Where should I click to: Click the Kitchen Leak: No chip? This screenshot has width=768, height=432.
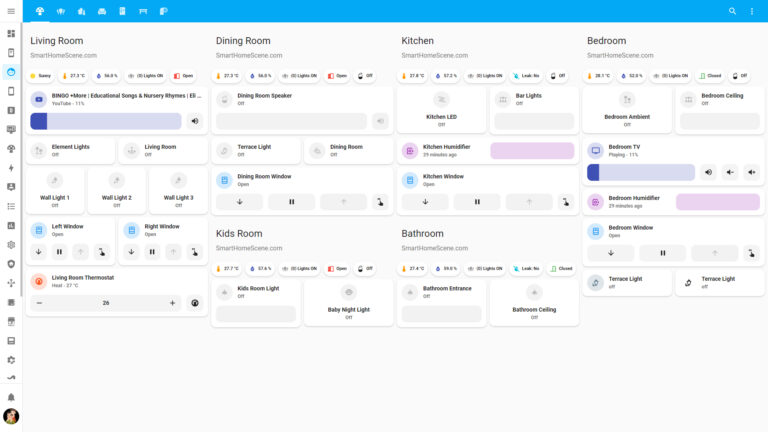[526, 75]
